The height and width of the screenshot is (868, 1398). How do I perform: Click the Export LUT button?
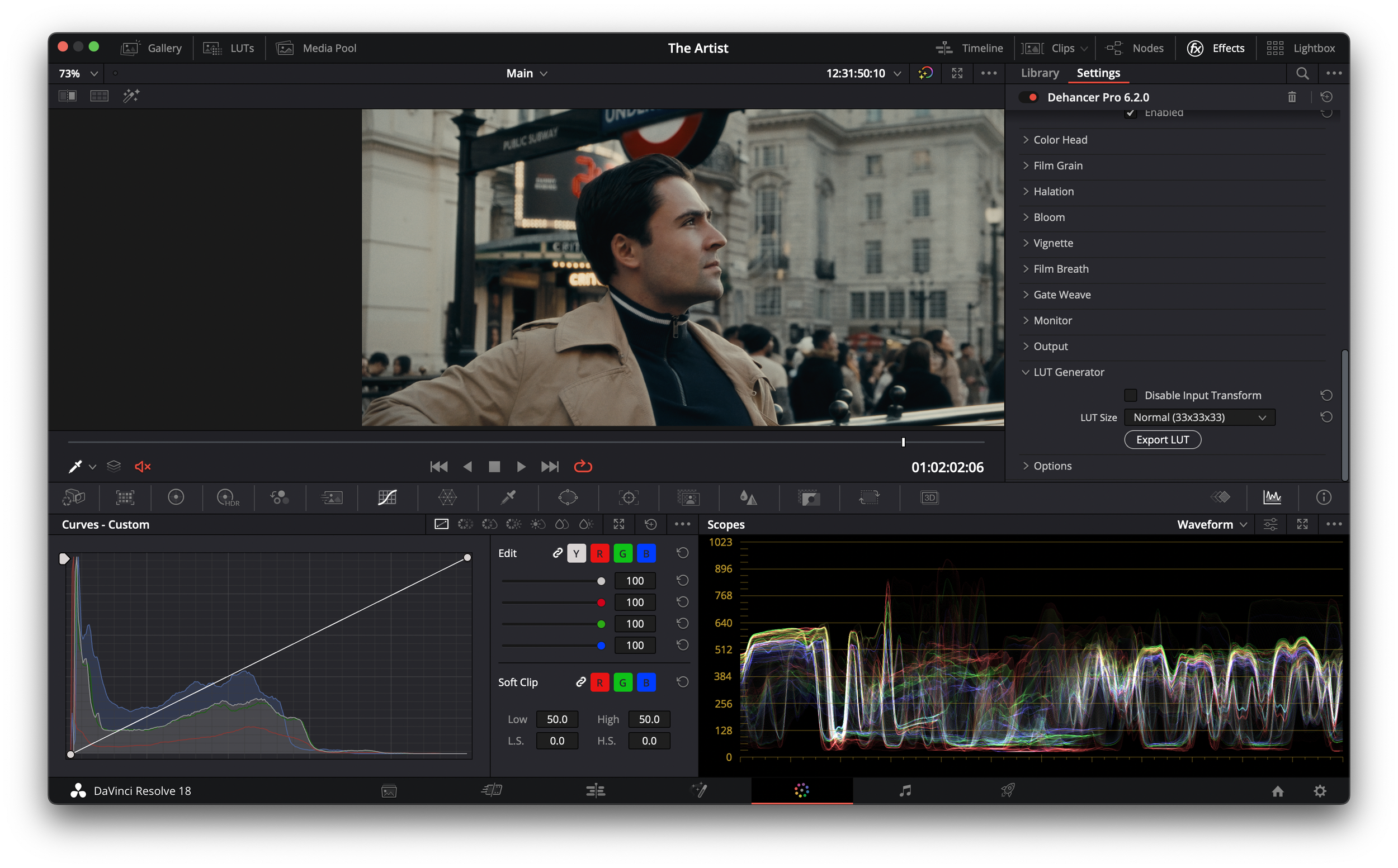(x=1162, y=440)
